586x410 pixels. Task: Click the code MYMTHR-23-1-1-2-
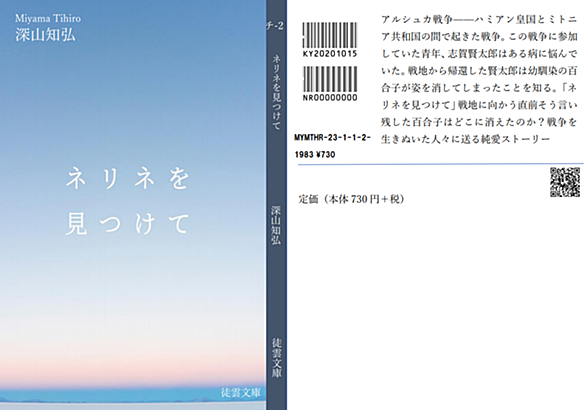(332, 137)
